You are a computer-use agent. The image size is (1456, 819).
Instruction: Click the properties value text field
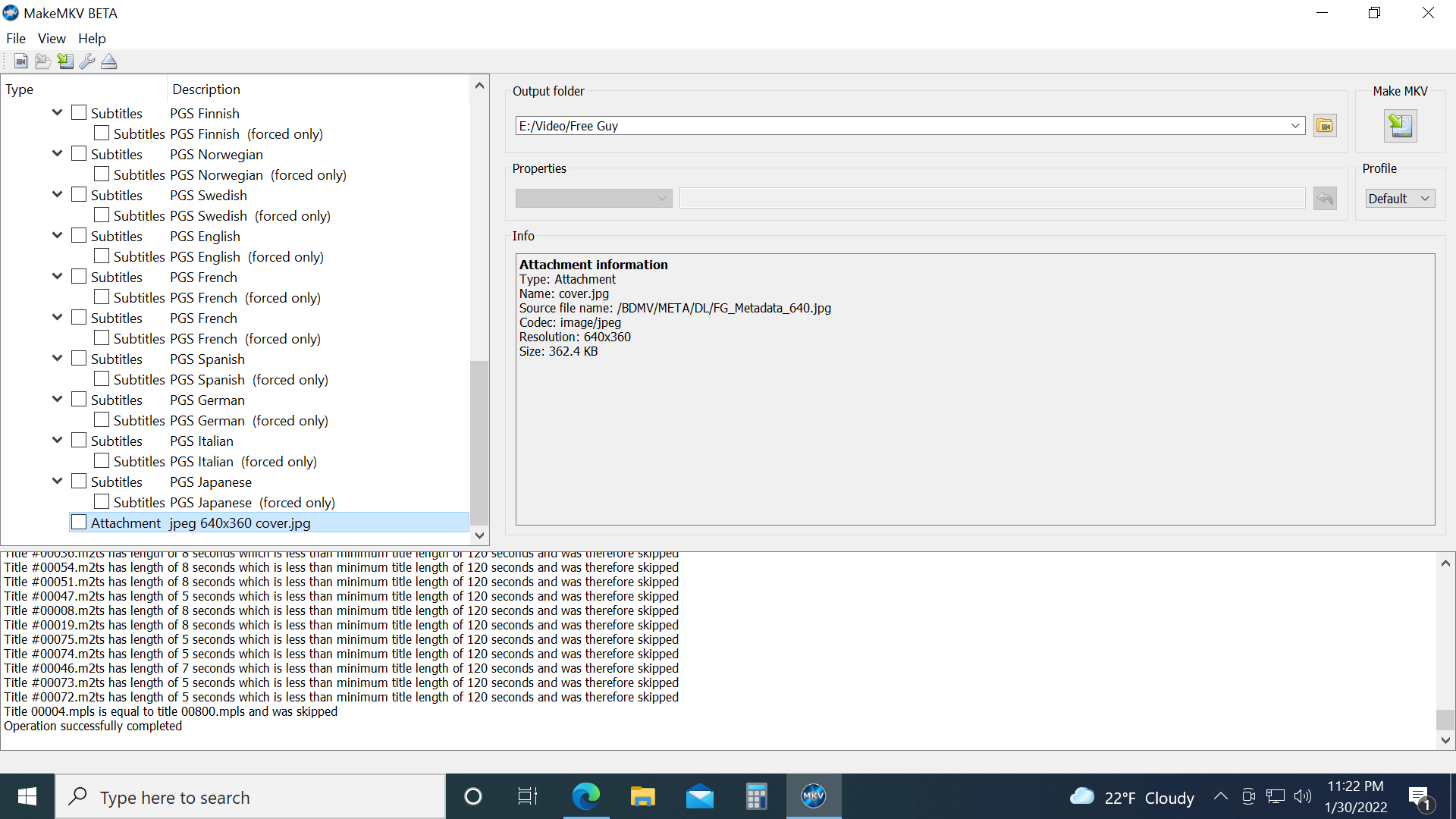pyautogui.click(x=992, y=199)
